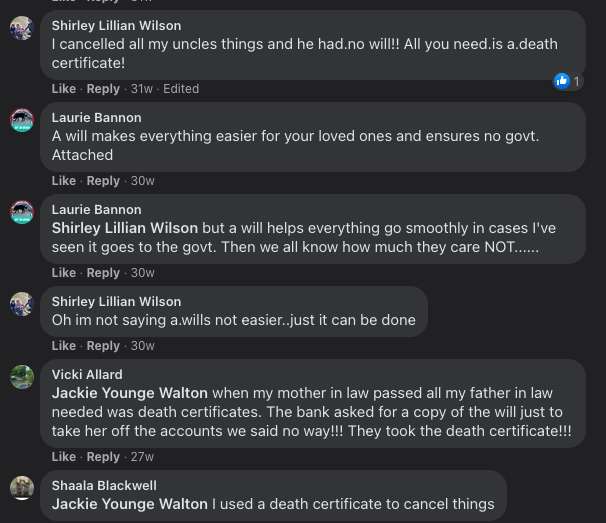Like Shirley's death certificate comment
Image resolution: width=606 pixels, height=523 pixels.
(x=64, y=89)
